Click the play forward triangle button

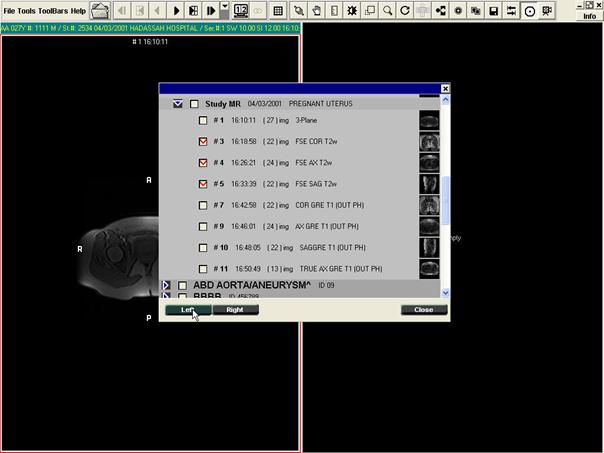click(x=176, y=11)
